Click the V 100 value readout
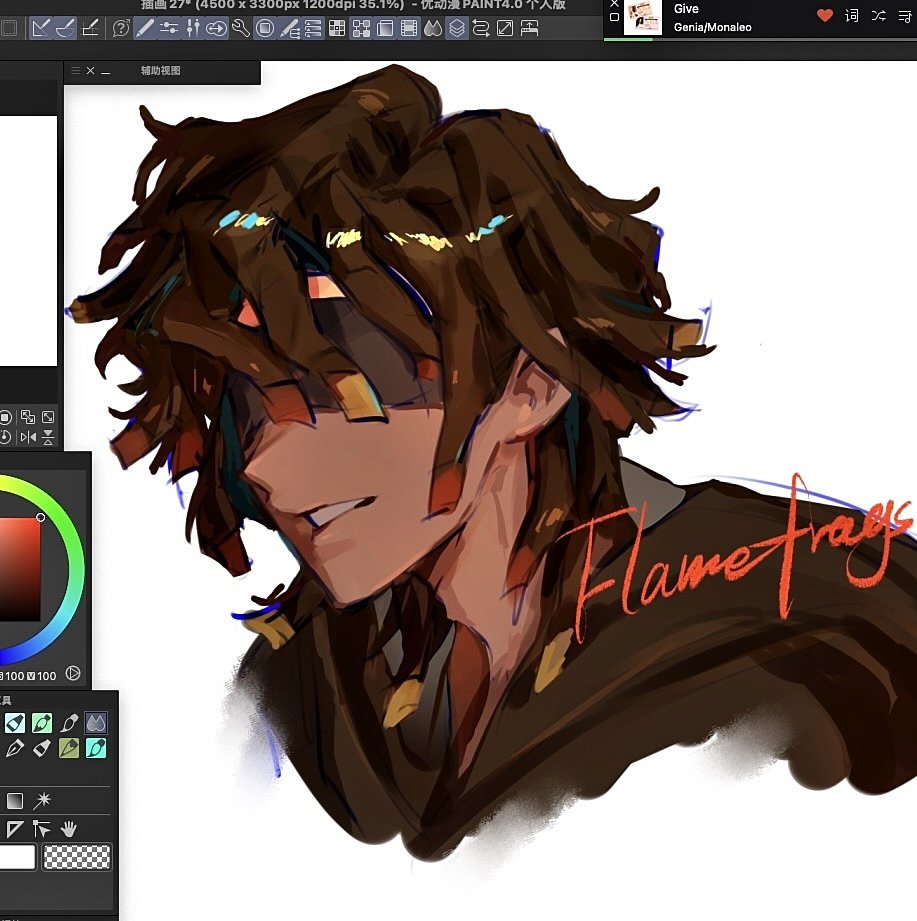917x921 pixels. (42, 676)
